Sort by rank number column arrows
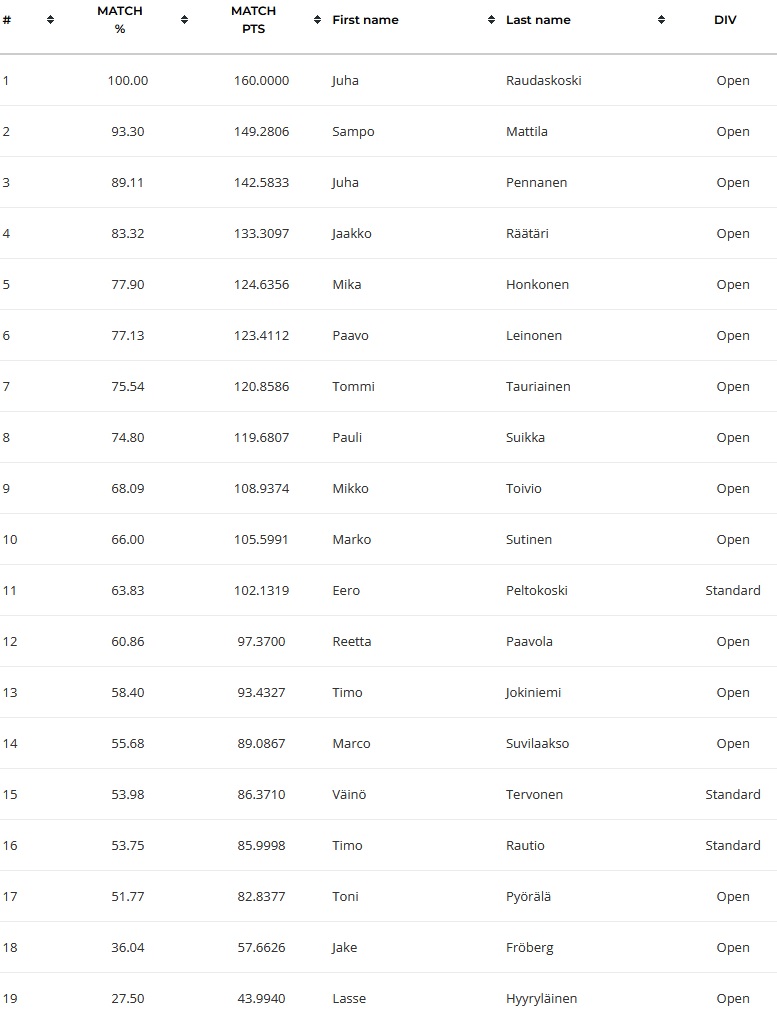This screenshot has height=1019, width=777. click(50, 20)
